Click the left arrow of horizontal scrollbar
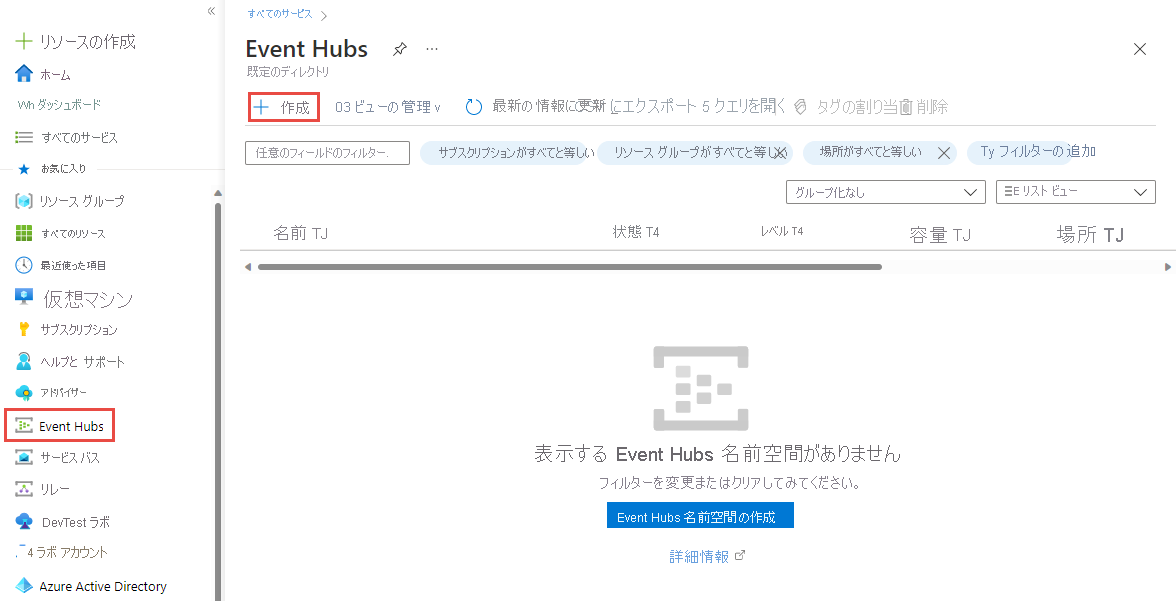1176x601 pixels. 248,266
